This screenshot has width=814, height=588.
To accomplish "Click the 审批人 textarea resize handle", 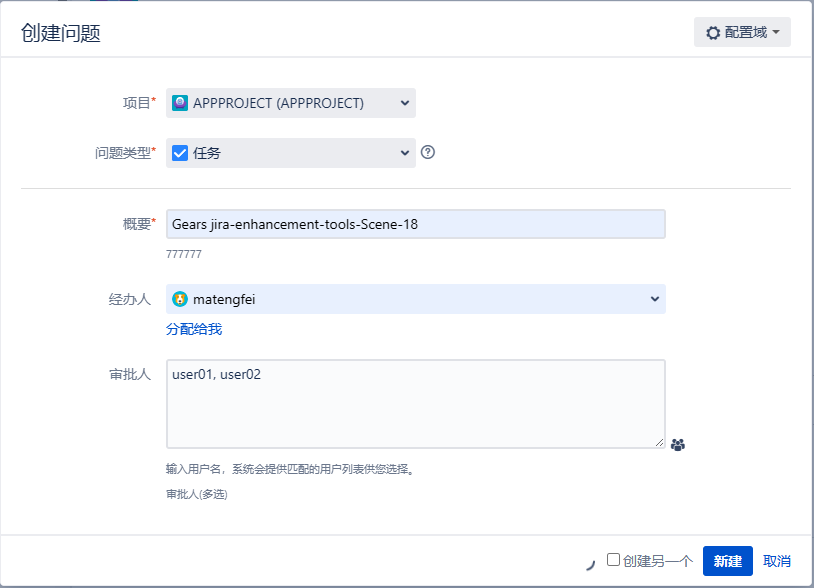I will tap(660, 442).
